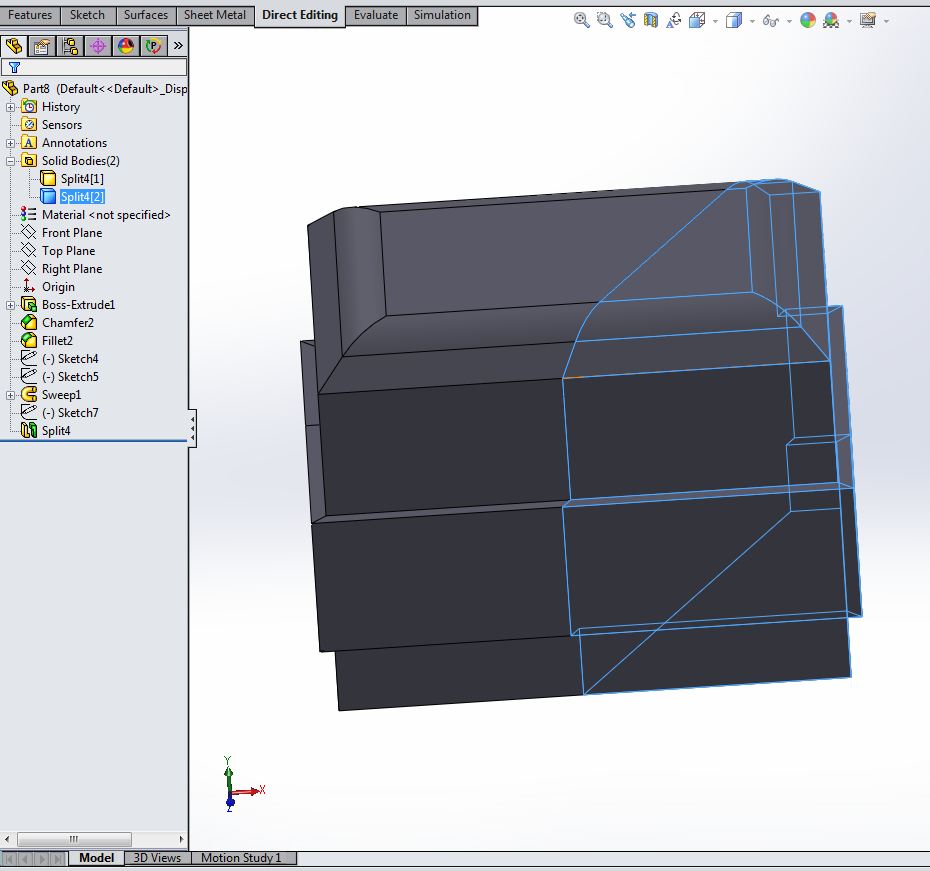Open the ConfigurationManager tab icon

[70, 46]
